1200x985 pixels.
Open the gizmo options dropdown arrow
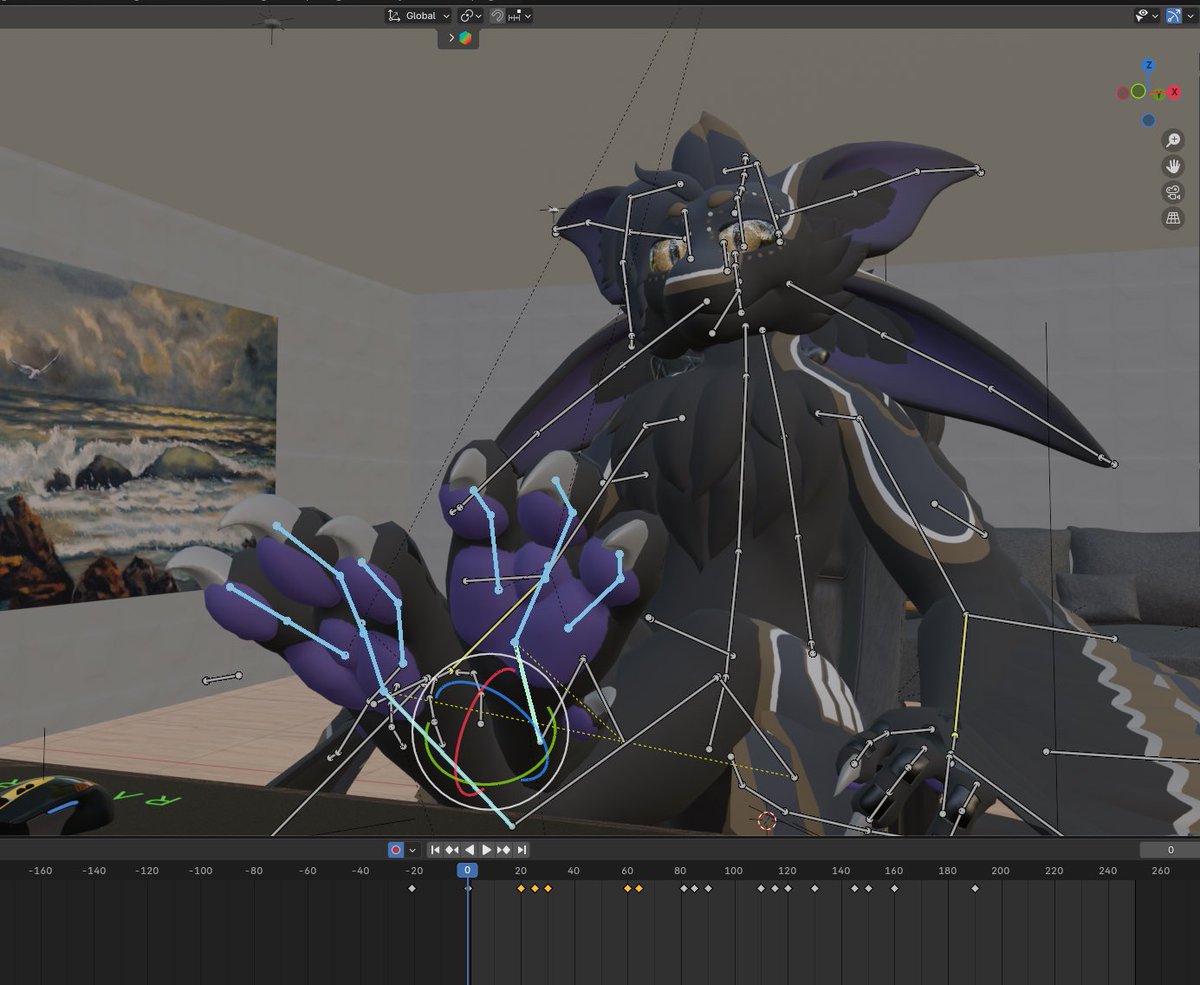coord(1189,15)
